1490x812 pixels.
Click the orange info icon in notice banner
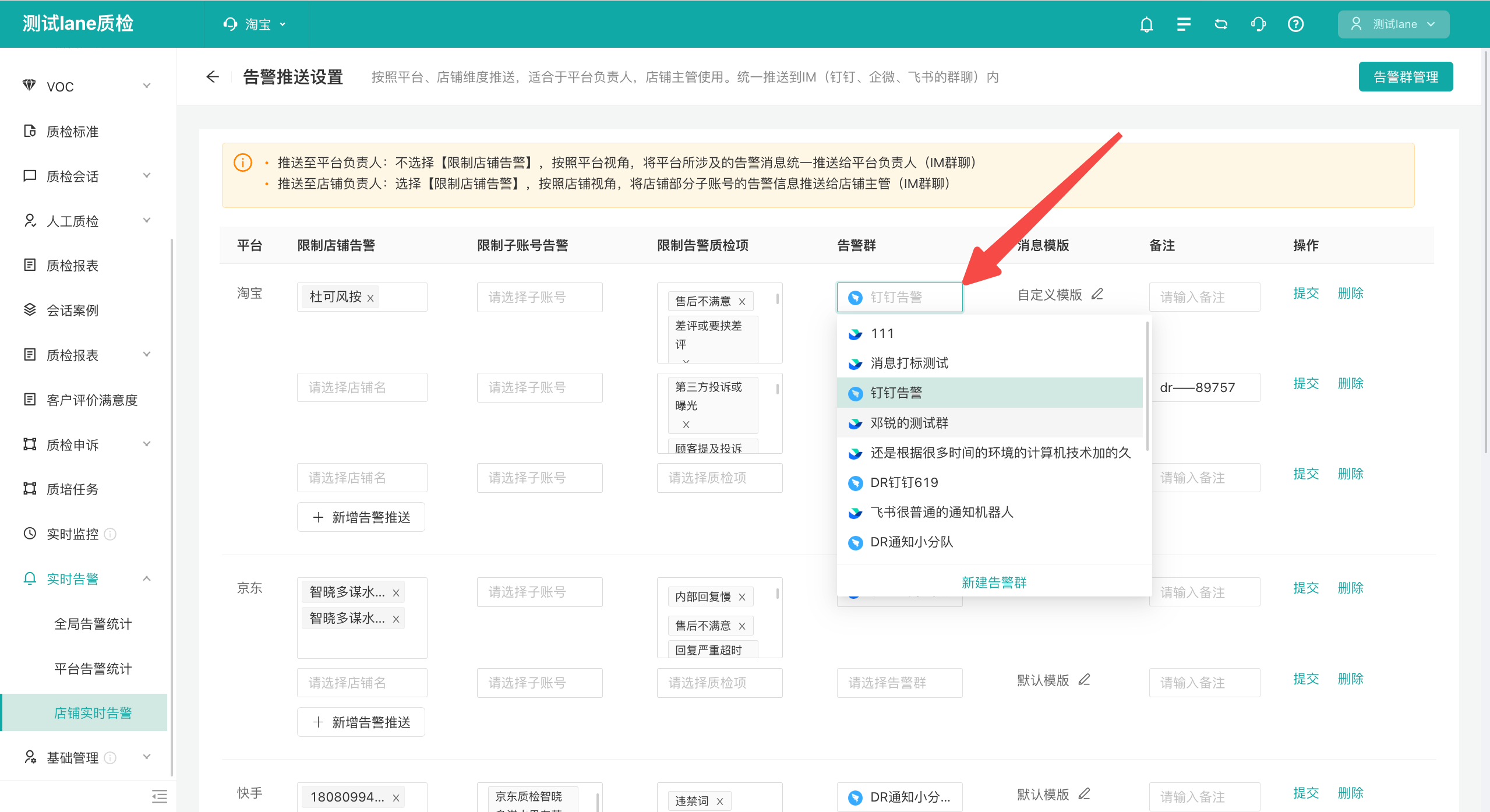[243, 163]
